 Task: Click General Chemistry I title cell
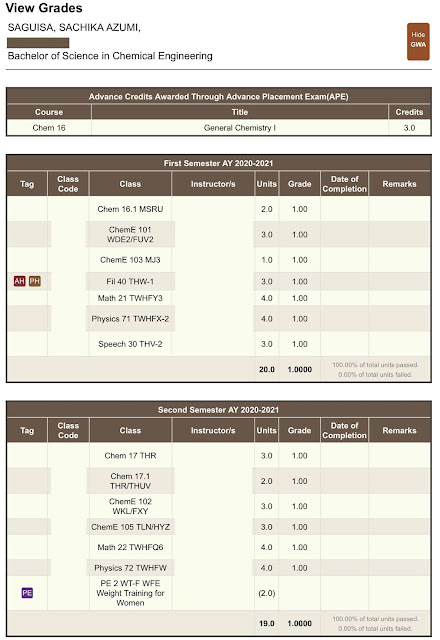click(240, 128)
